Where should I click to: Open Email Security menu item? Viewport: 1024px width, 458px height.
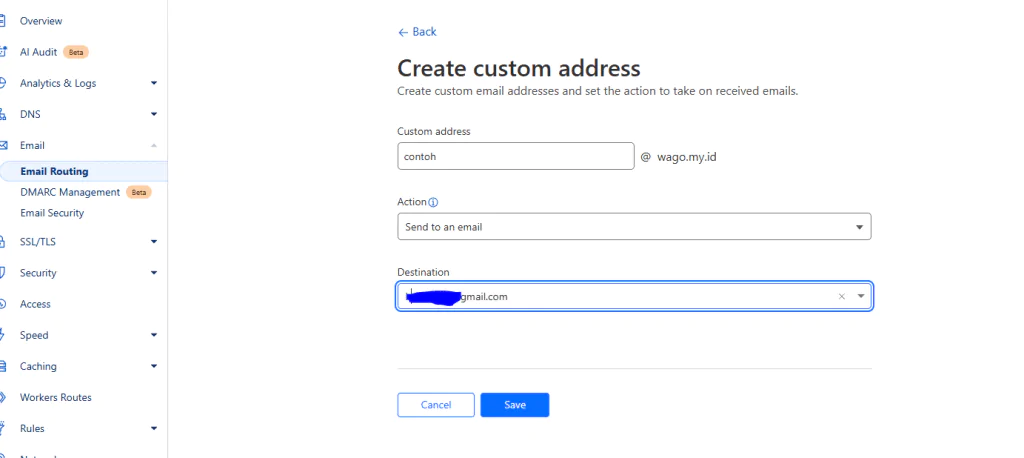[x=52, y=213]
